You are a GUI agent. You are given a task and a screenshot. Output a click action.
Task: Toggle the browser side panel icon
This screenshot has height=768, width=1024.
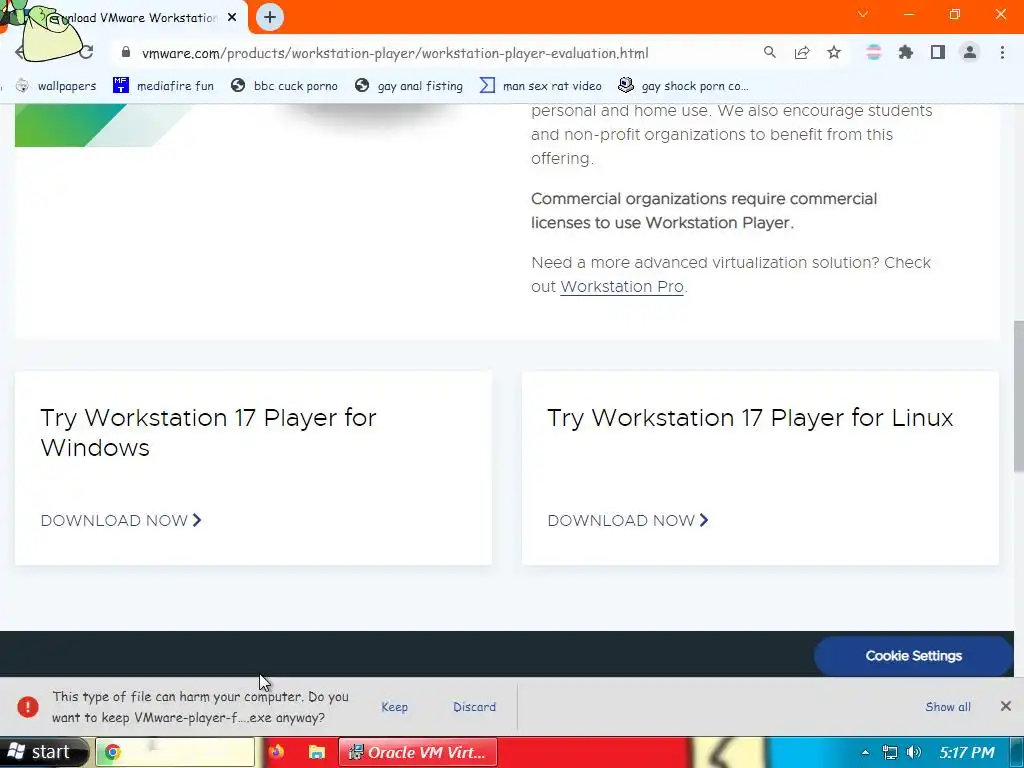(938, 52)
